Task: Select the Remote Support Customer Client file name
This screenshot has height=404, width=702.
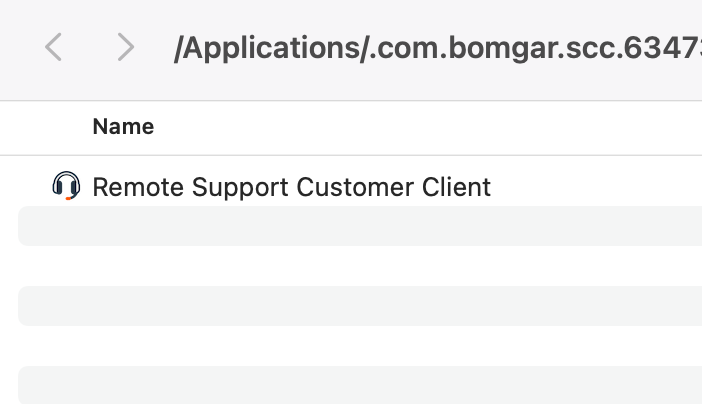Action: [x=291, y=187]
